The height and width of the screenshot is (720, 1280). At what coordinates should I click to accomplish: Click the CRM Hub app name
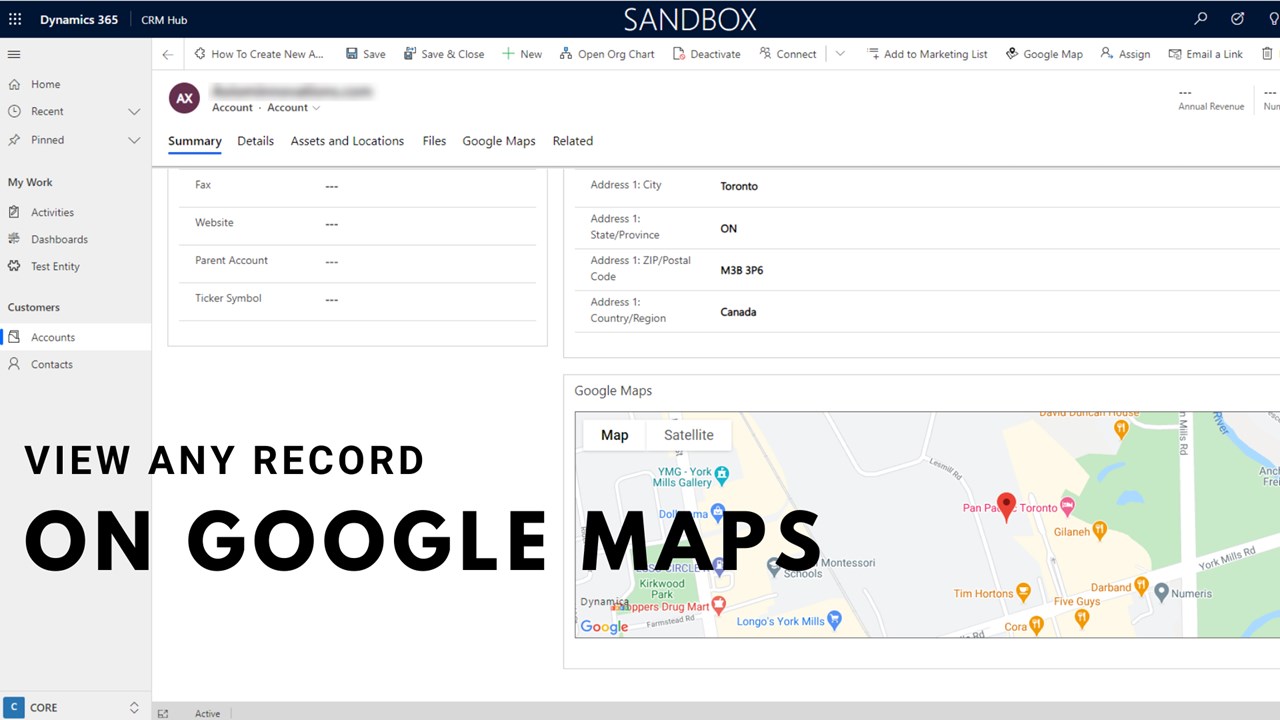[164, 19]
